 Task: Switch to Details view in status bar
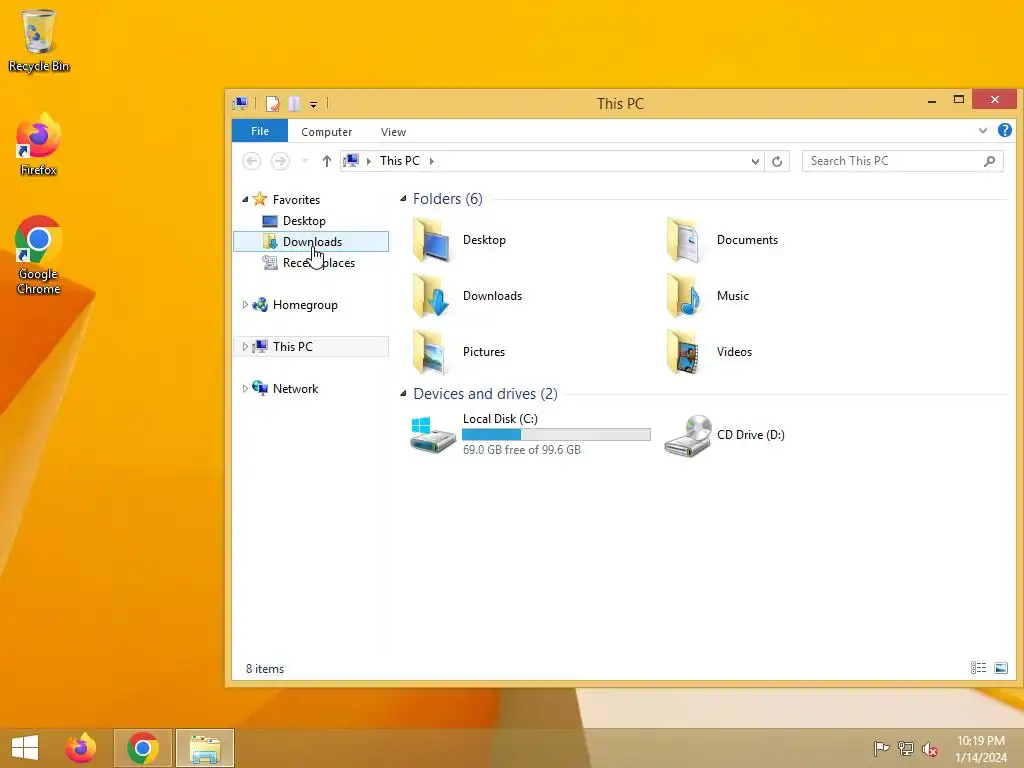(x=978, y=667)
